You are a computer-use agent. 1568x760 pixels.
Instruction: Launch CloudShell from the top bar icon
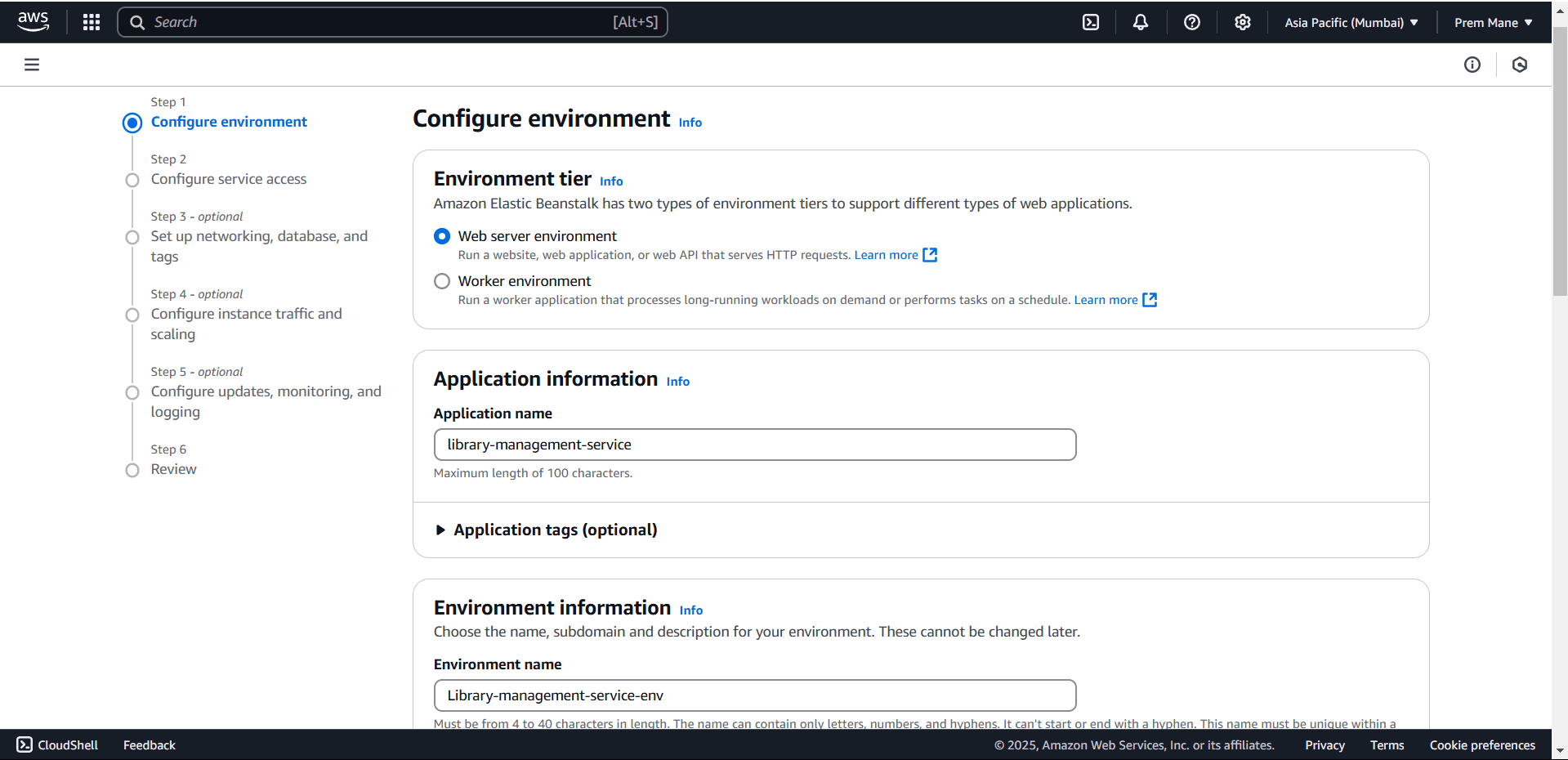(x=1091, y=22)
